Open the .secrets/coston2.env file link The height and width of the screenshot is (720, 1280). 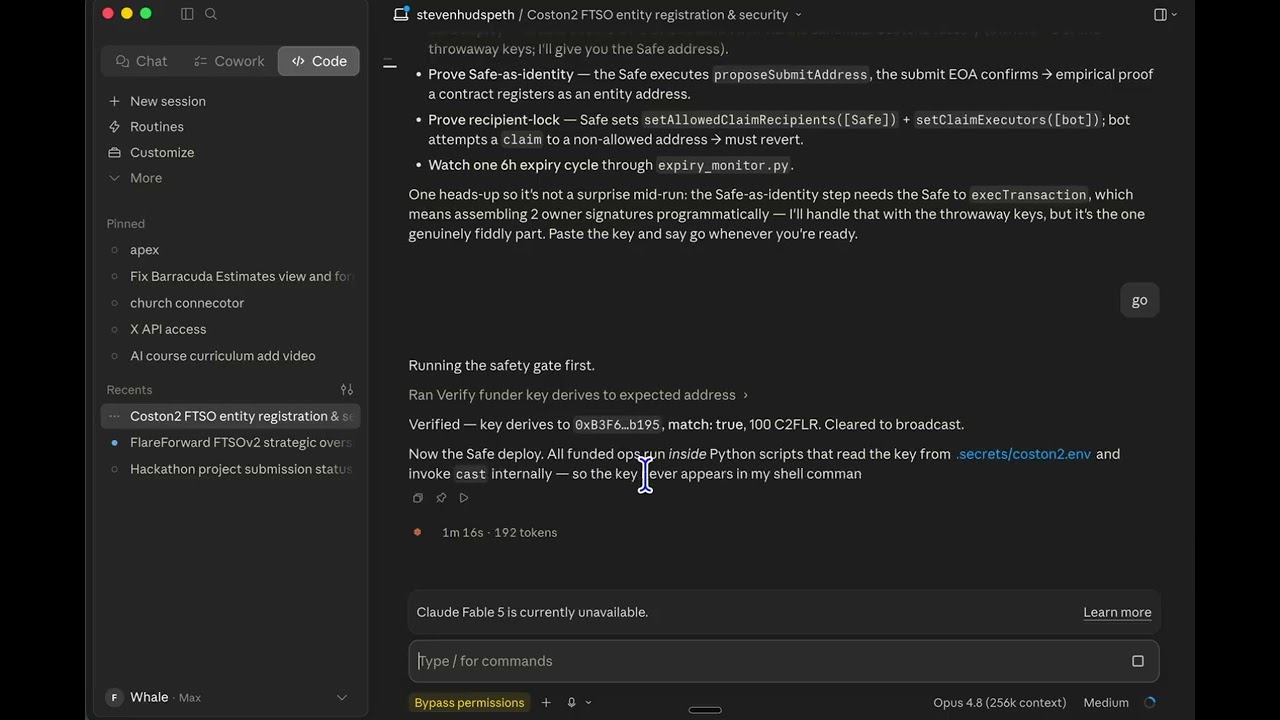[x=1023, y=454]
